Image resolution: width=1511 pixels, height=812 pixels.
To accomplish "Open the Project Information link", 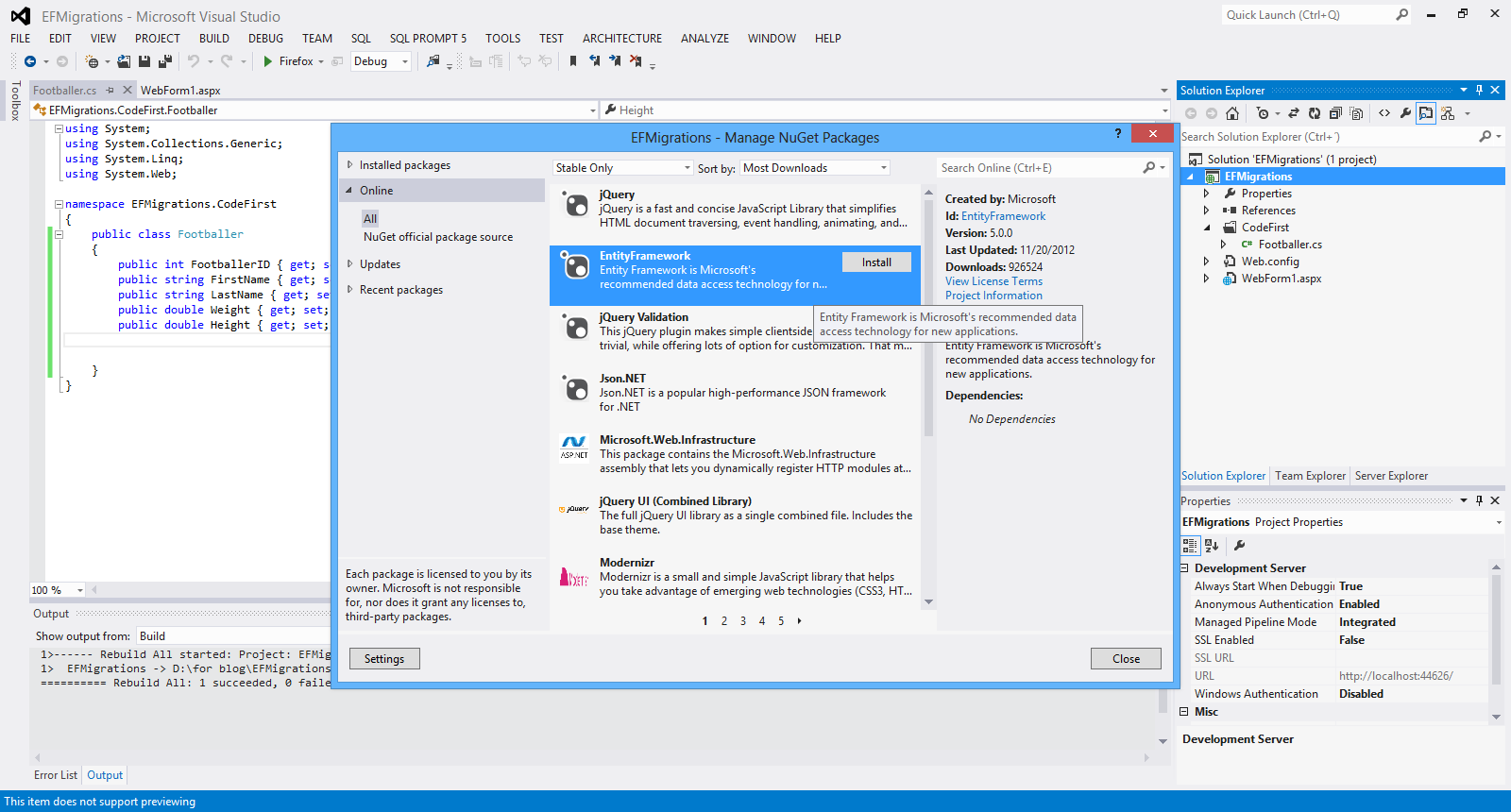I will click(993, 296).
